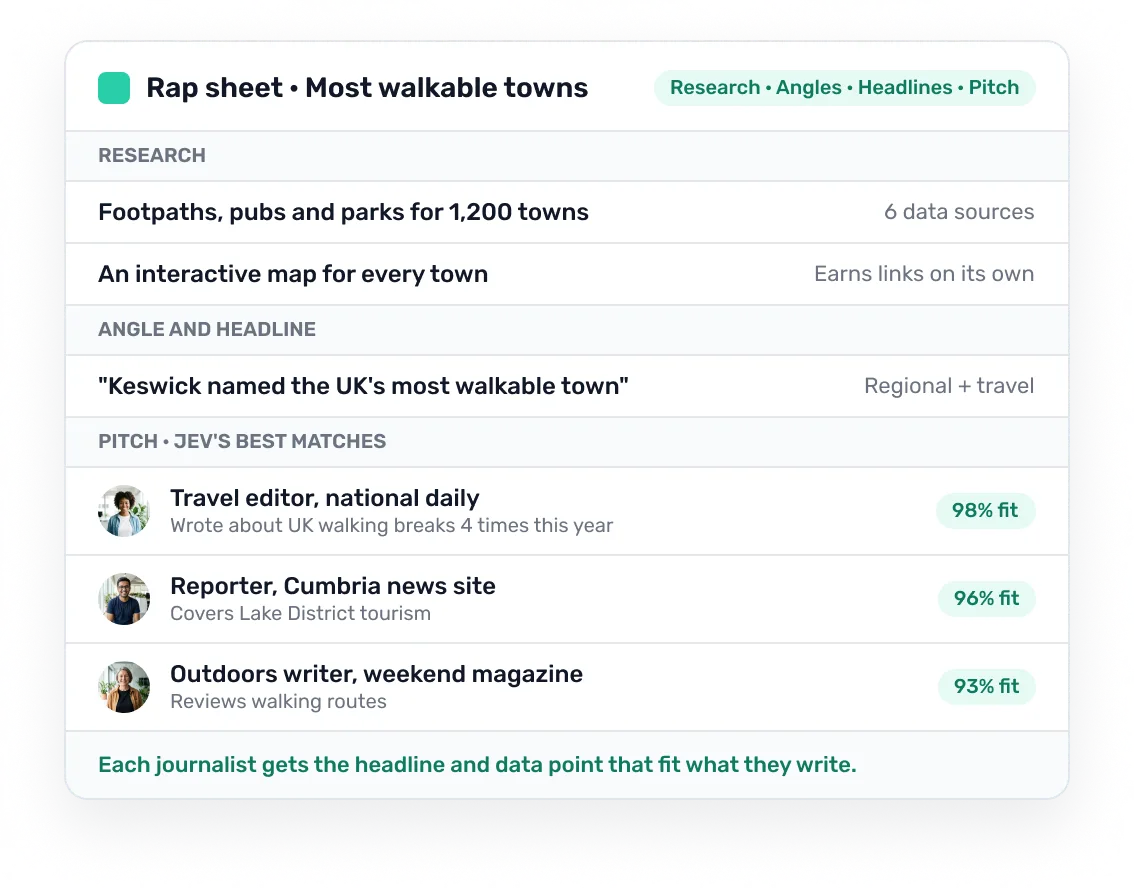This screenshot has height=888, width=1134.
Task: Open the travel editor's avatar photo
Action: 124,511
